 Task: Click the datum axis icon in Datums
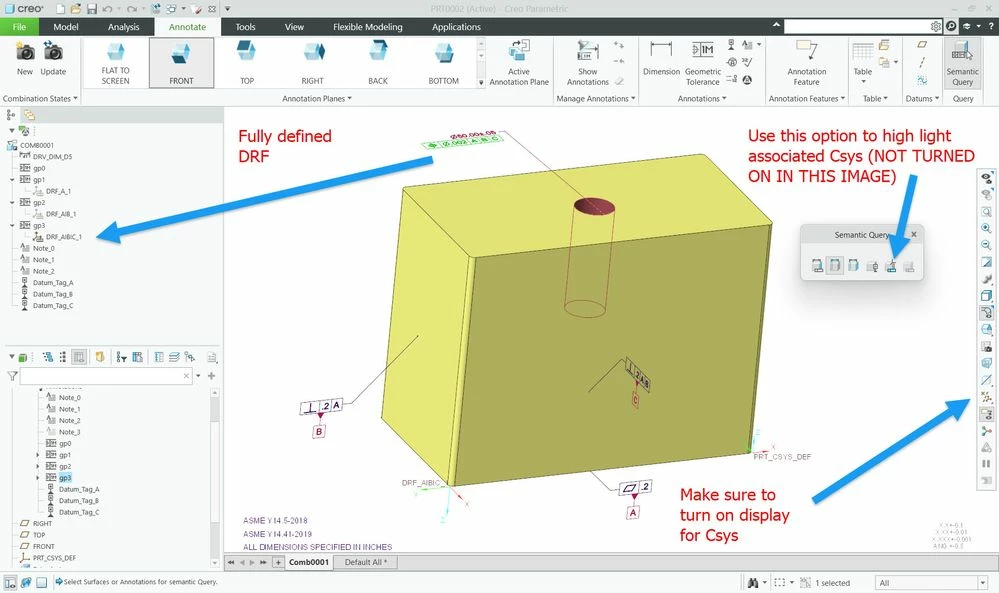pos(922,62)
